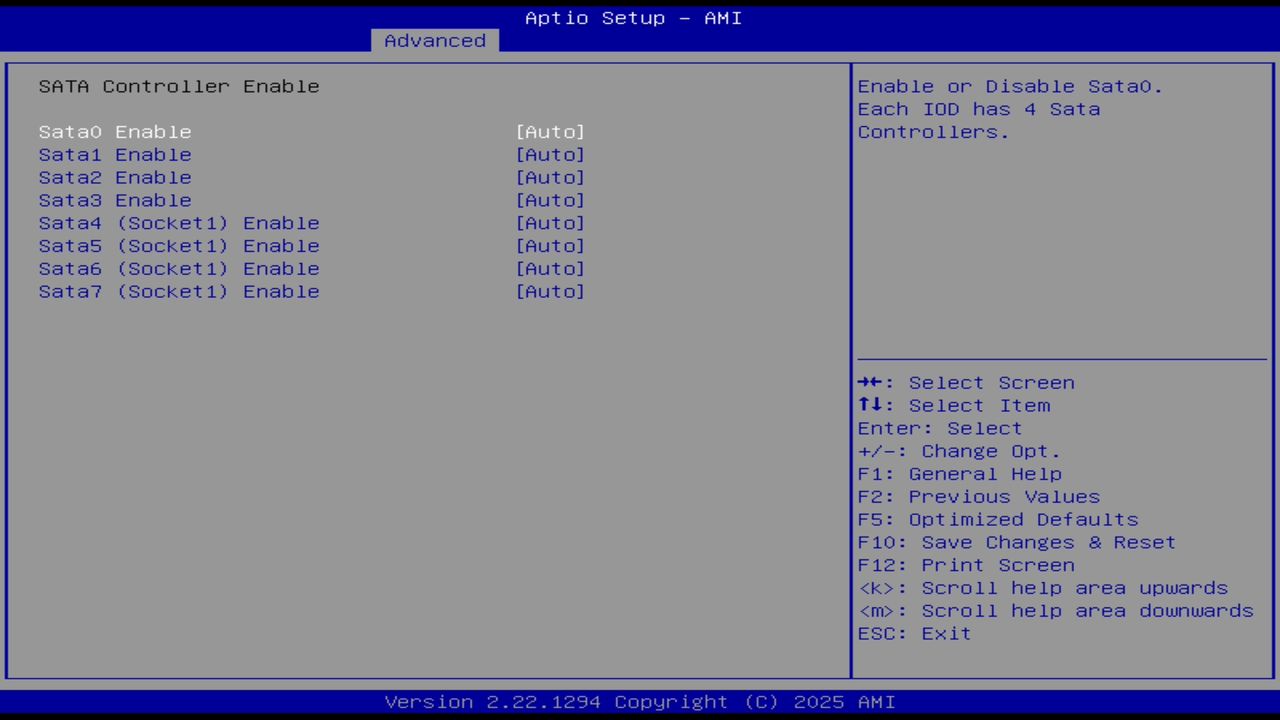The image size is (1280, 720).
Task: Click the Aptio Setup title bar
Action: [632, 17]
